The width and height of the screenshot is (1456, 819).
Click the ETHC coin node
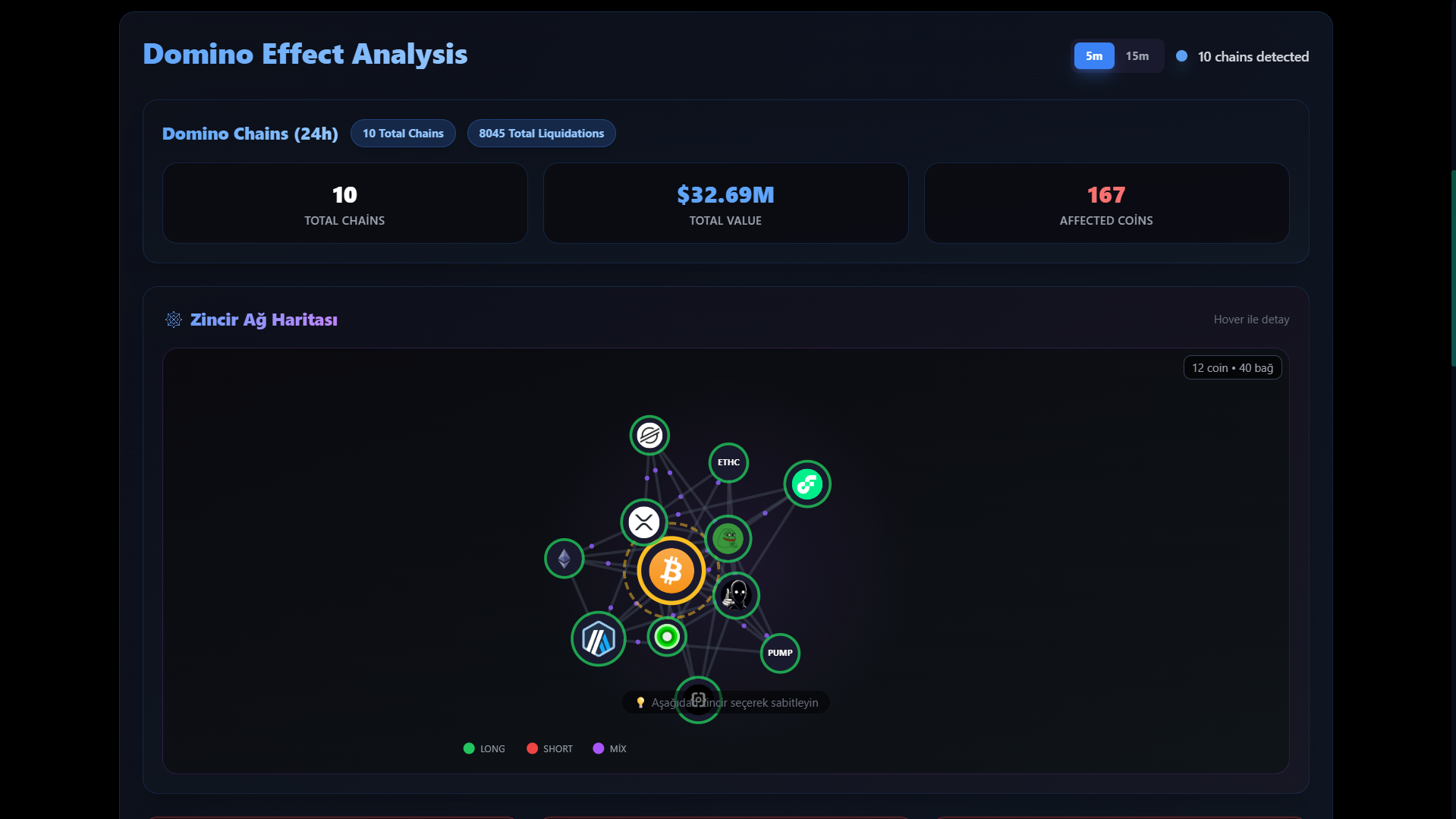click(x=728, y=462)
